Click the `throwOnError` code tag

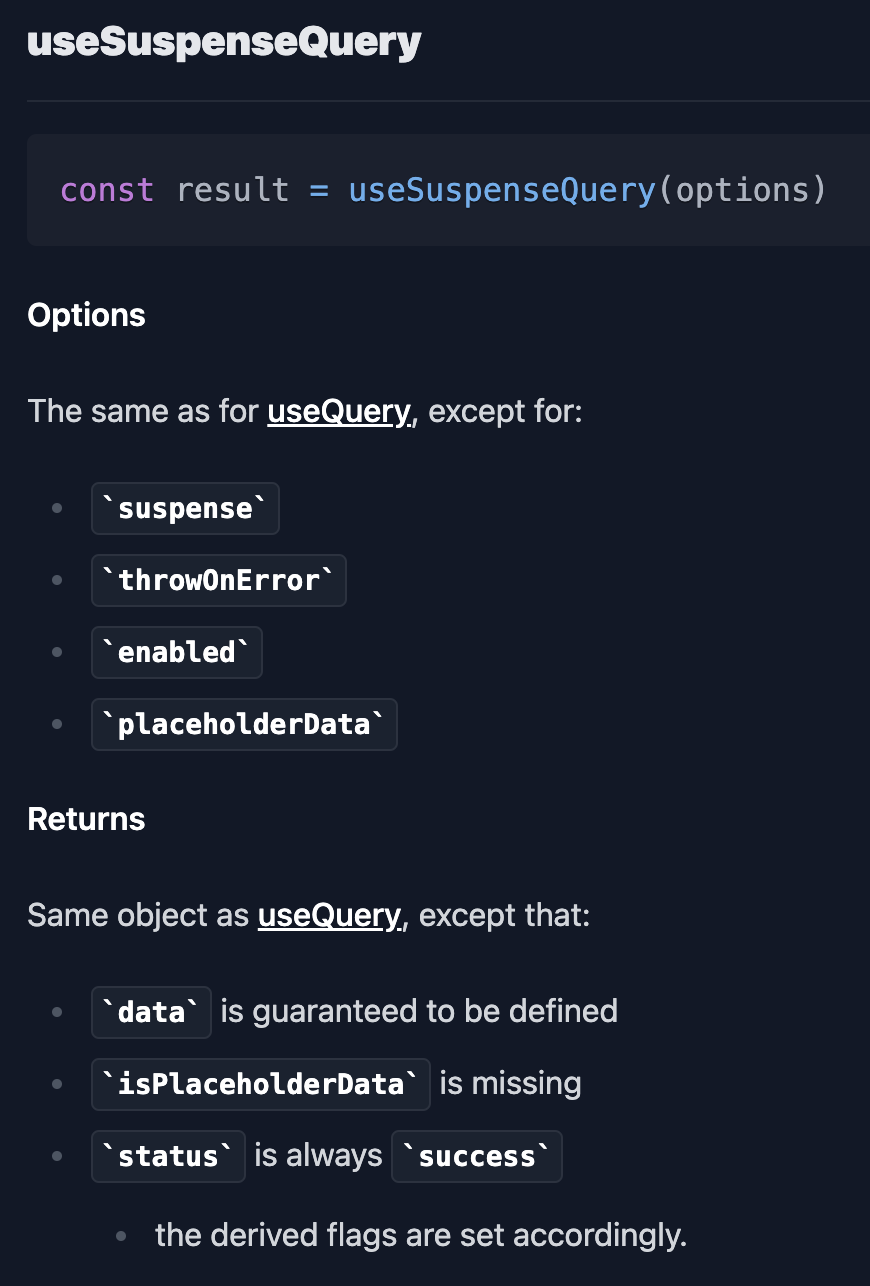click(219, 580)
